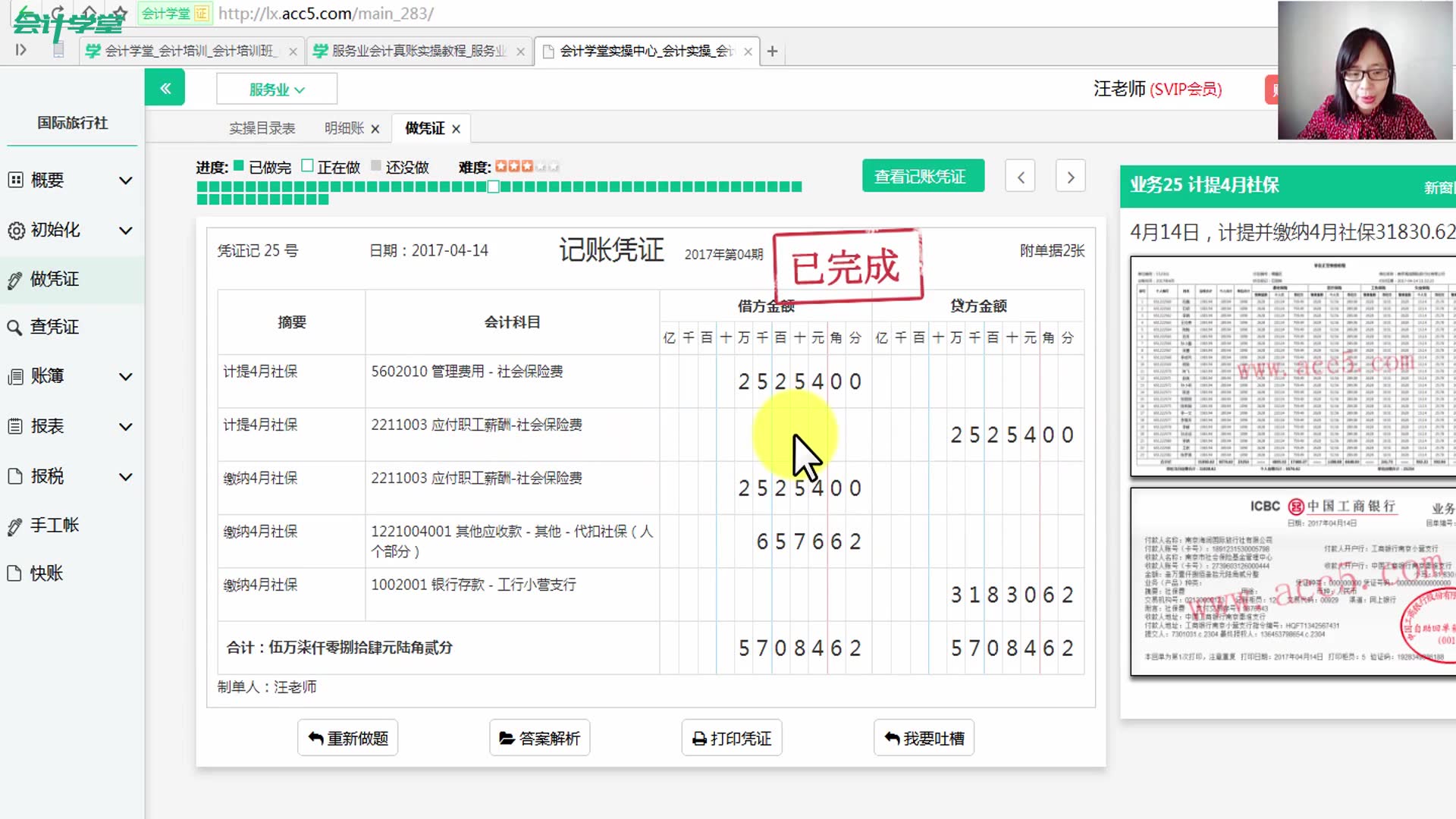Open 答案解析 below the voucher
1456x819 pixels.
click(539, 737)
